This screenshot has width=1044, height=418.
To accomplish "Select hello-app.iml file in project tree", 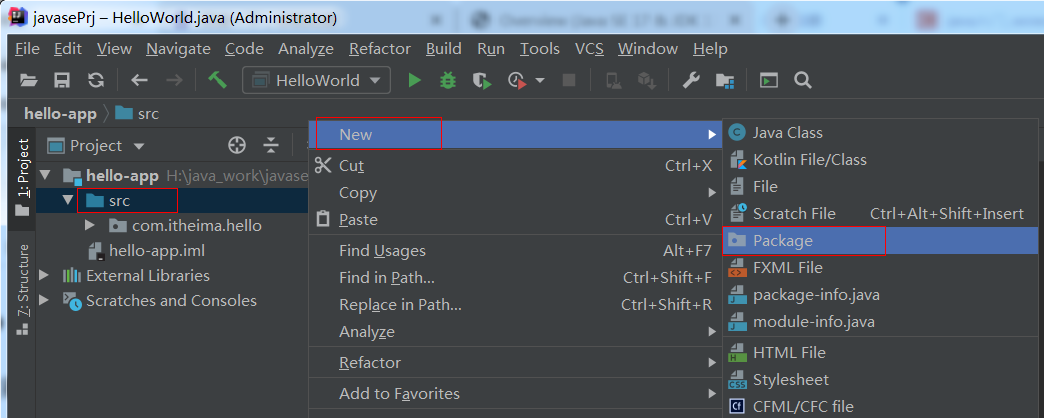I will pyautogui.click(x=157, y=251).
